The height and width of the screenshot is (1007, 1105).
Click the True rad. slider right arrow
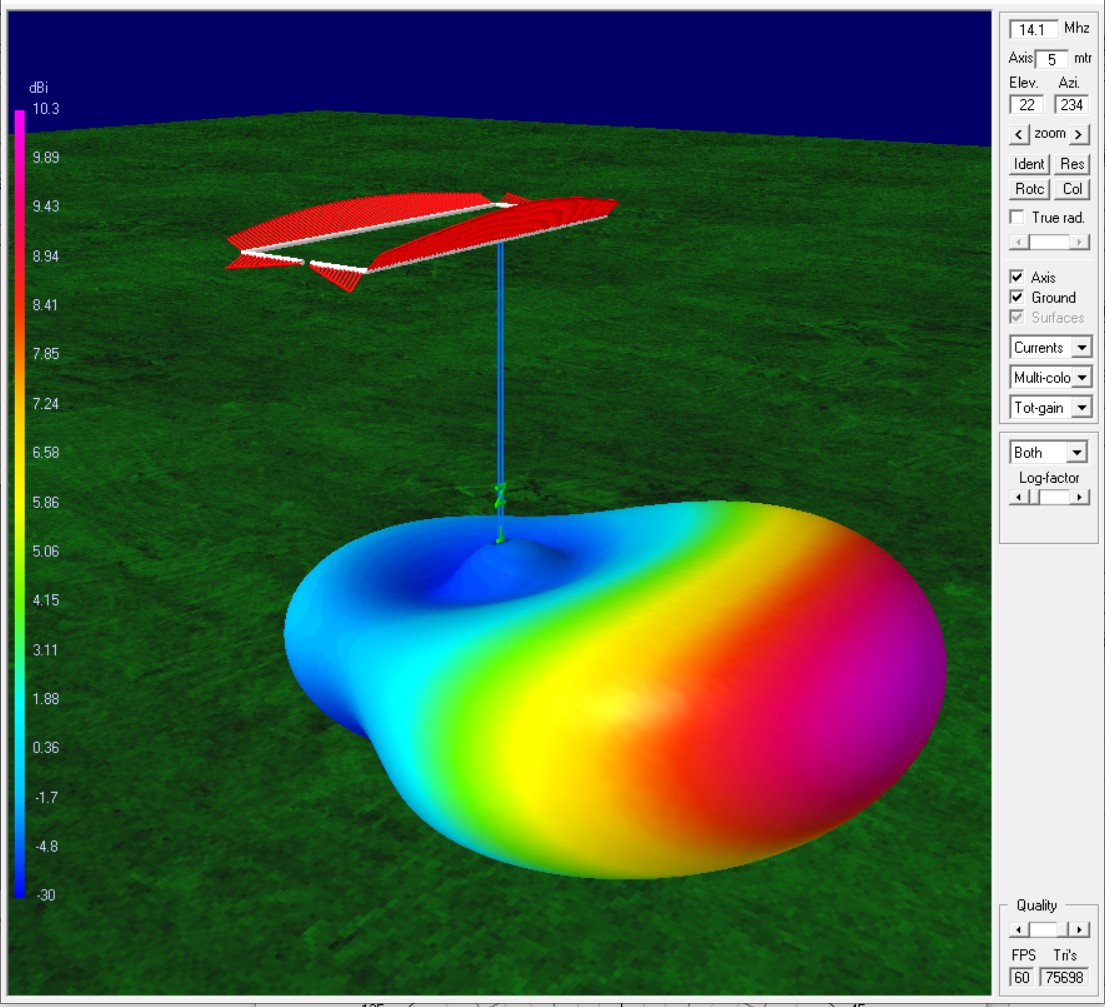point(1079,242)
